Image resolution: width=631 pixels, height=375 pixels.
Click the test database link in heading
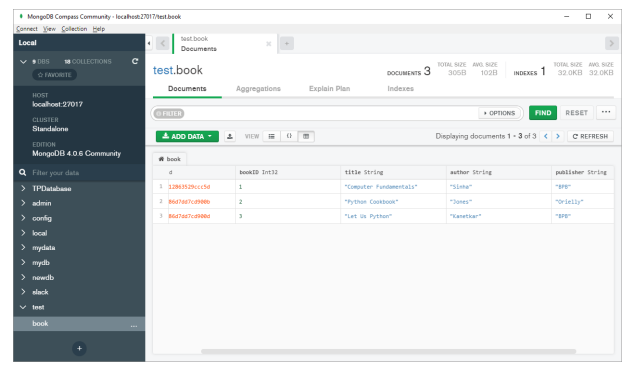[163, 70]
